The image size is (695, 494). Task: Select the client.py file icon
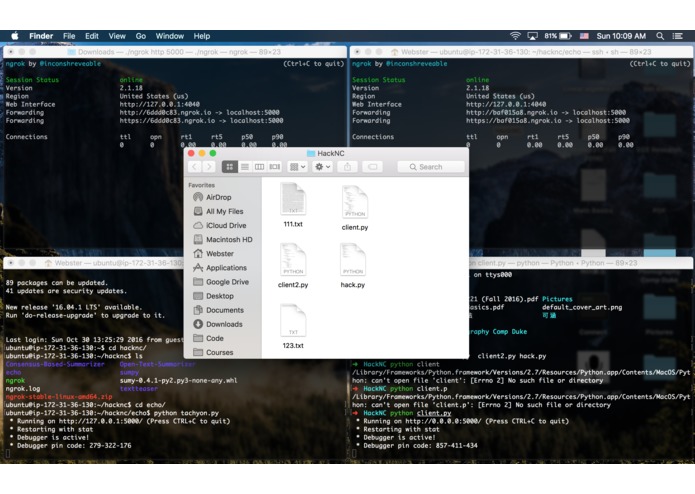(x=355, y=202)
